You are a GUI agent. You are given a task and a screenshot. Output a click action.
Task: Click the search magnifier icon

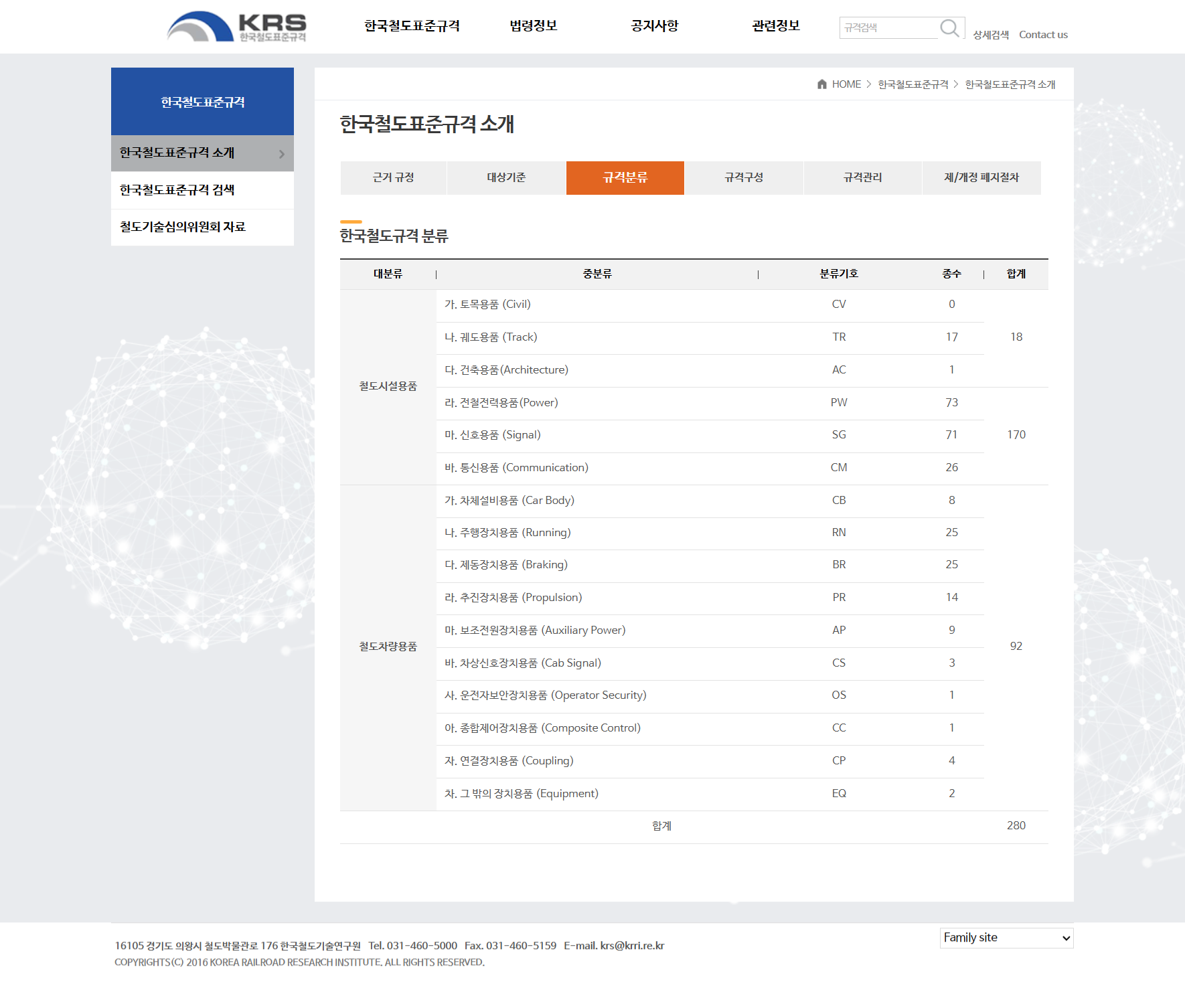tap(949, 27)
